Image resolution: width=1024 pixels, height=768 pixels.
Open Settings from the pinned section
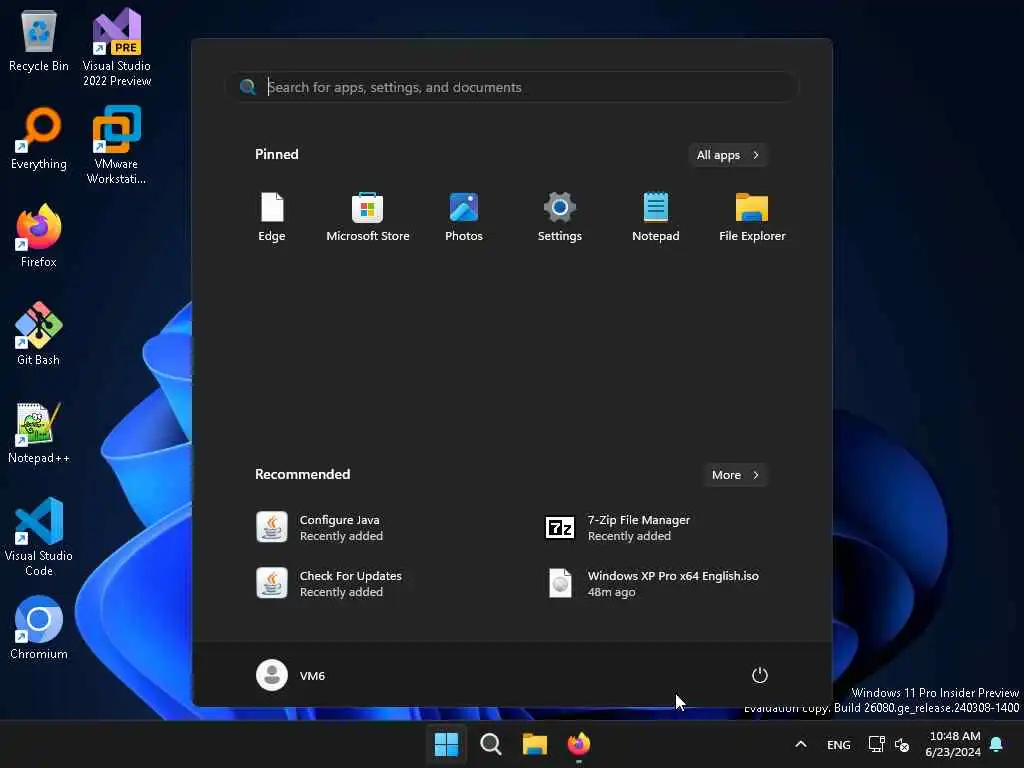(560, 217)
